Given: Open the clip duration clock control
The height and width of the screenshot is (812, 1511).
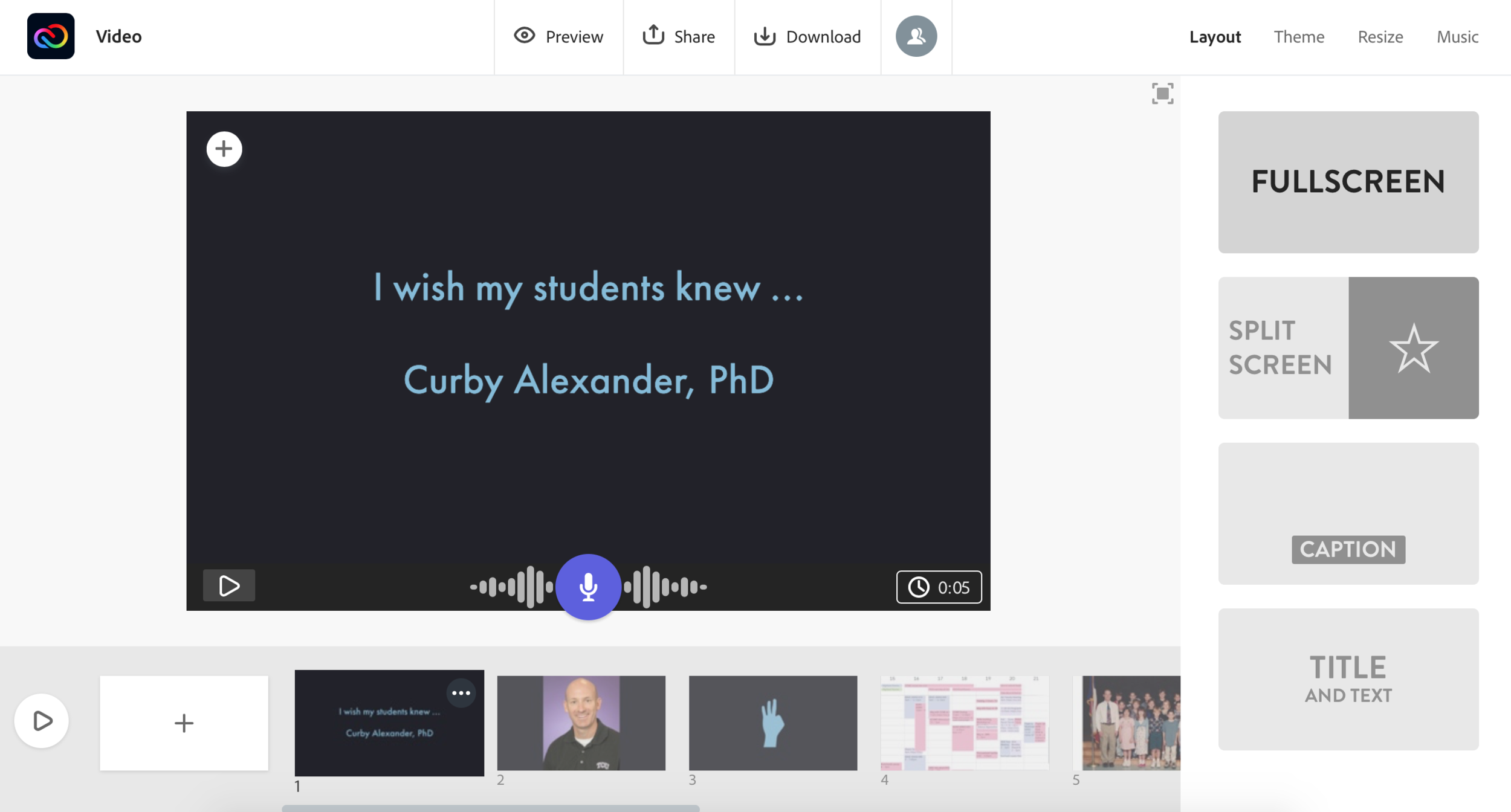Looking at the screenshot, I should pyautogui.click(x=939, y=586).
